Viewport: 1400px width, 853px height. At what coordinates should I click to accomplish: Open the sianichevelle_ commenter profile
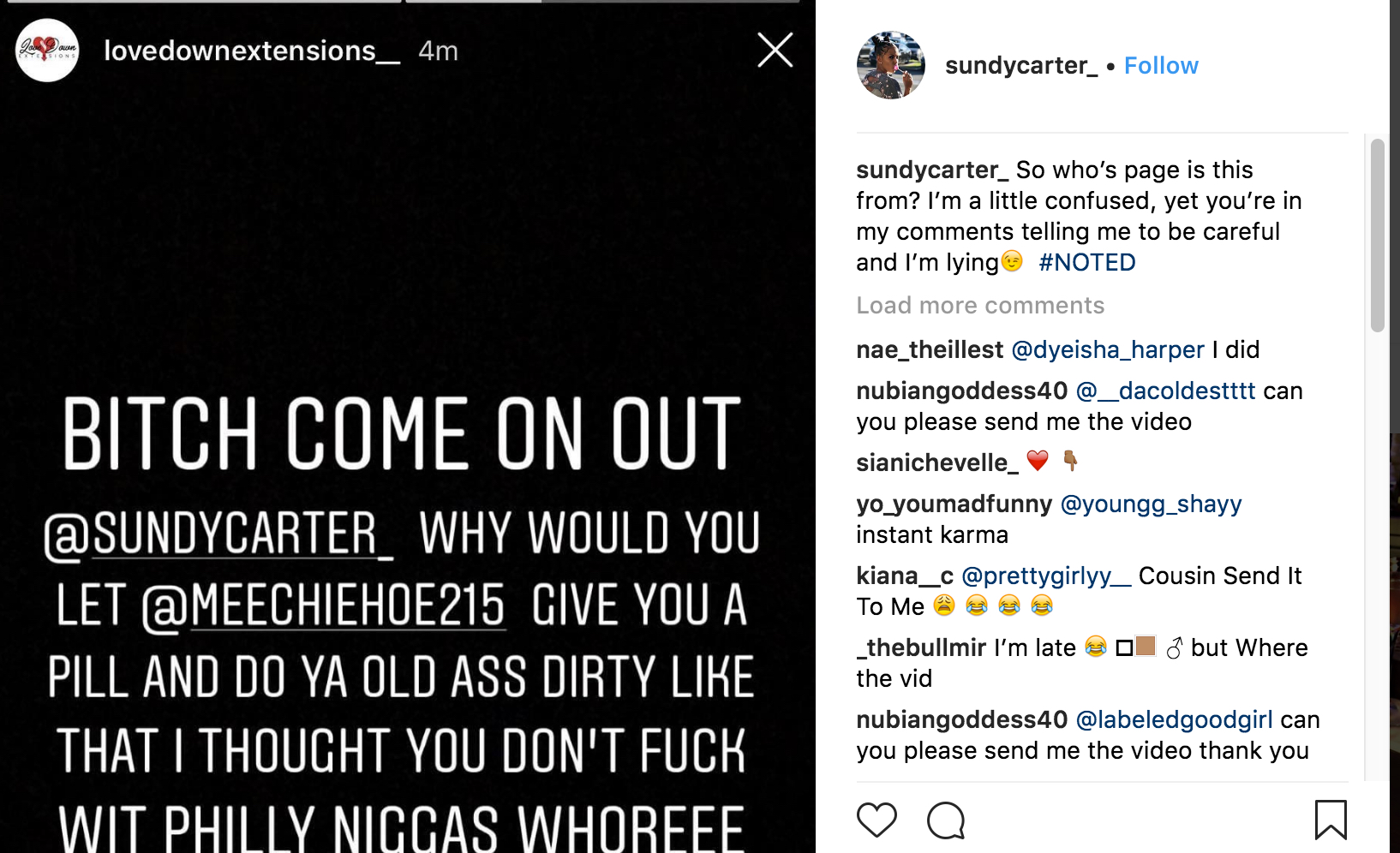[937, 463]
